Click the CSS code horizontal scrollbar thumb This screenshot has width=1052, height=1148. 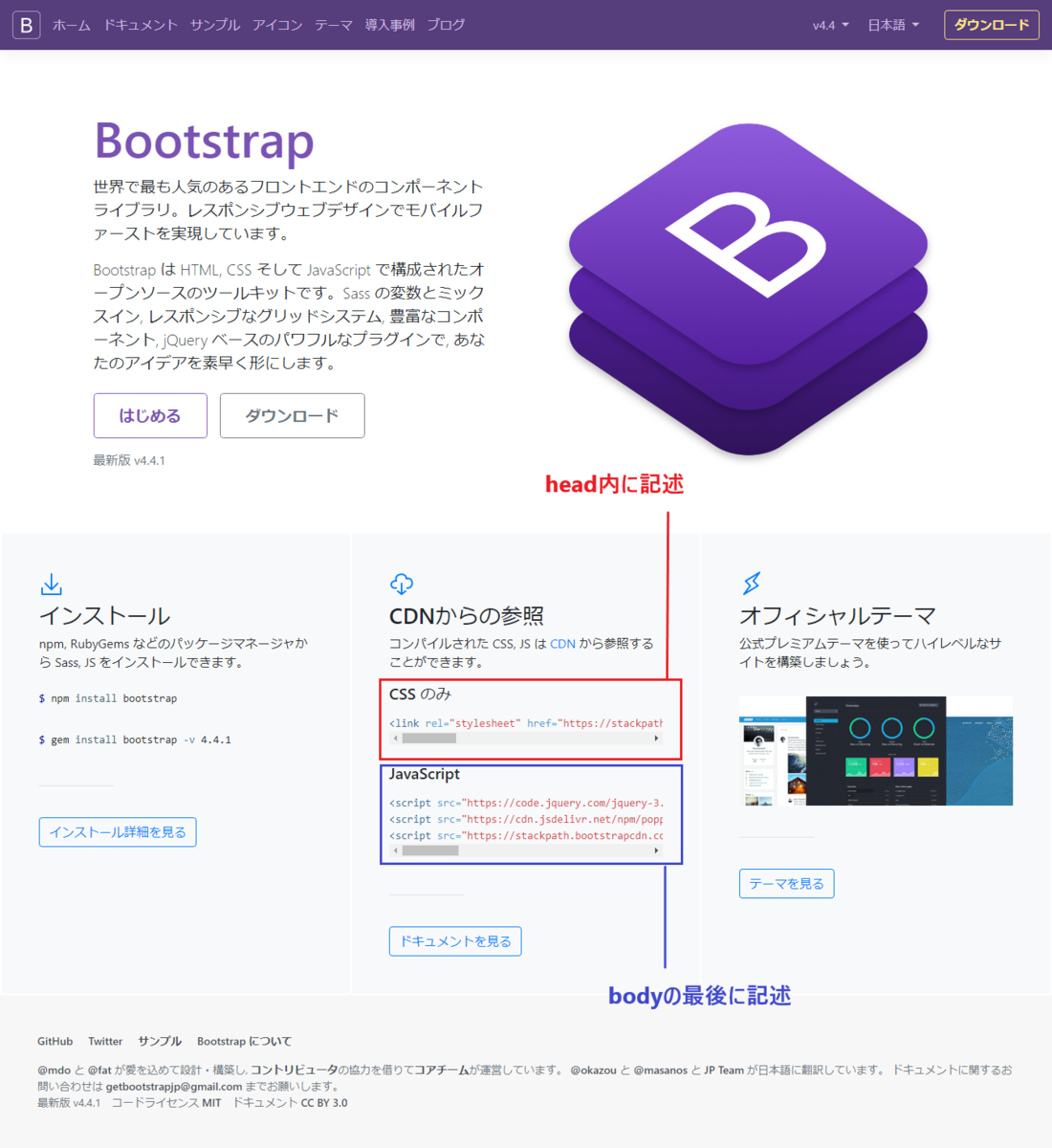(428, 739)
